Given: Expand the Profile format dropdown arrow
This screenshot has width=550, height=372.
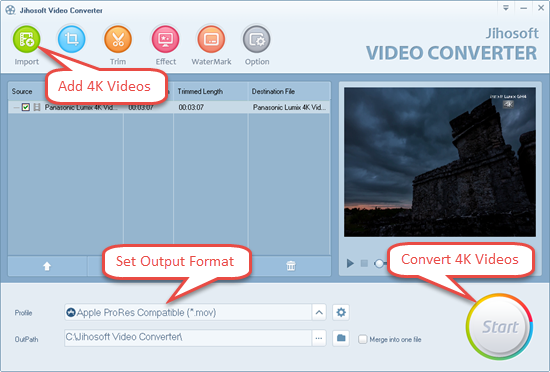Looking at the screenshot, I should click(x=319, y=312).
